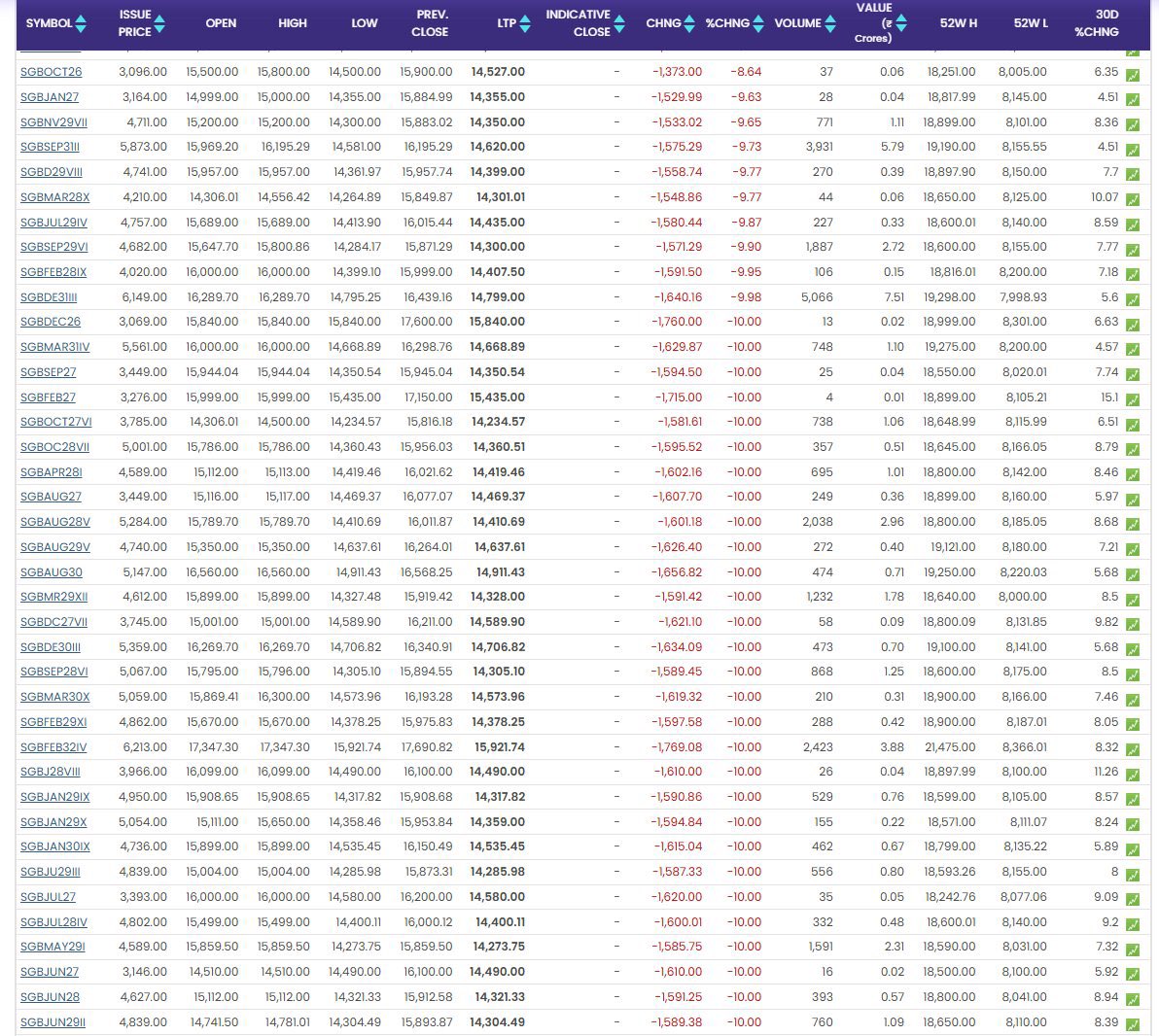
Task: Open chart icon for SGBOCT27VI row
Action: point(1133,425)
